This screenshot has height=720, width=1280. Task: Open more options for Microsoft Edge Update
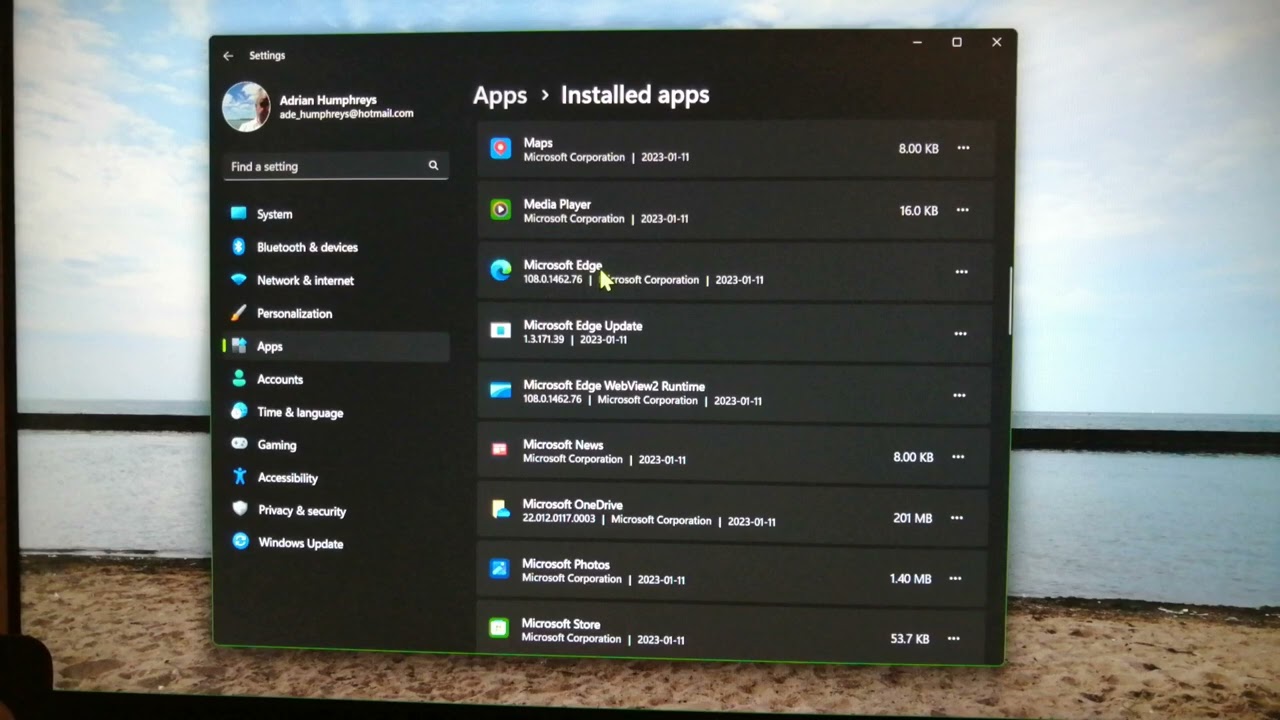(x=960, y=334)
